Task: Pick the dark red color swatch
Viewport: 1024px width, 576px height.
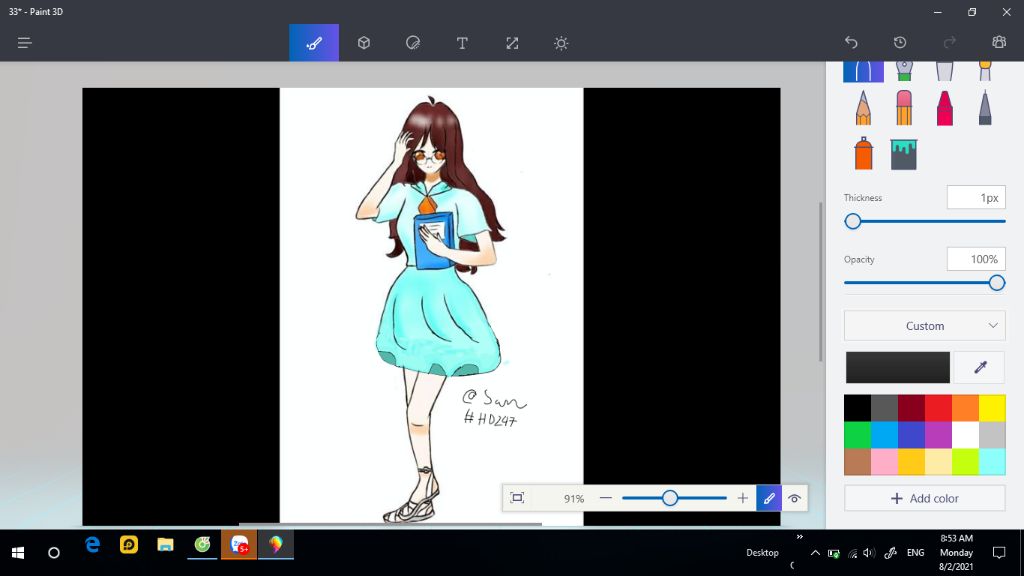Action: point(911,408)
